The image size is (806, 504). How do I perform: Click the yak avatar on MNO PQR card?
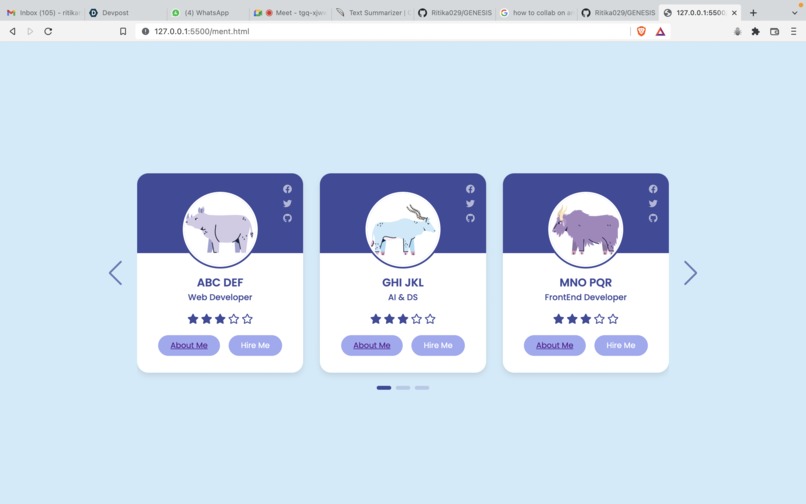click(585, 229)
